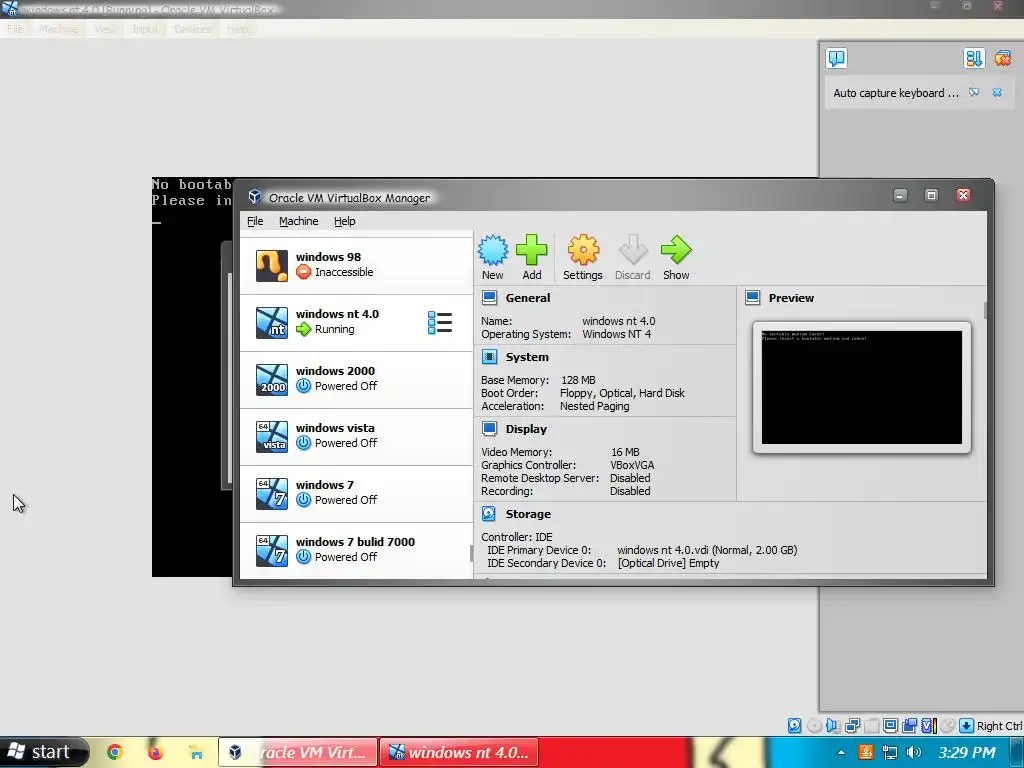
Task: Open Devices menu in the VM window
Action: 193,29
